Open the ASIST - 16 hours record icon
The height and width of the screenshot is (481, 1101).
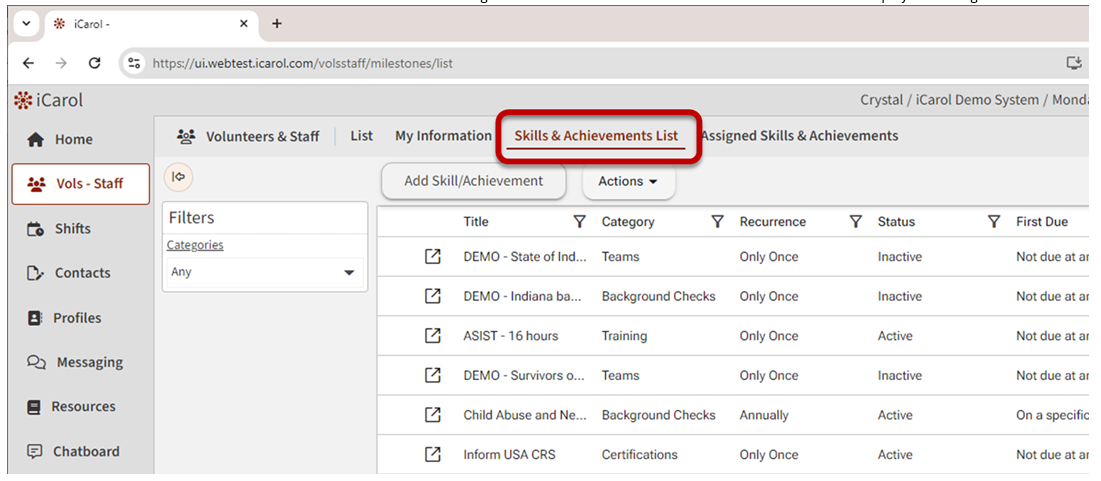point(432,336)
